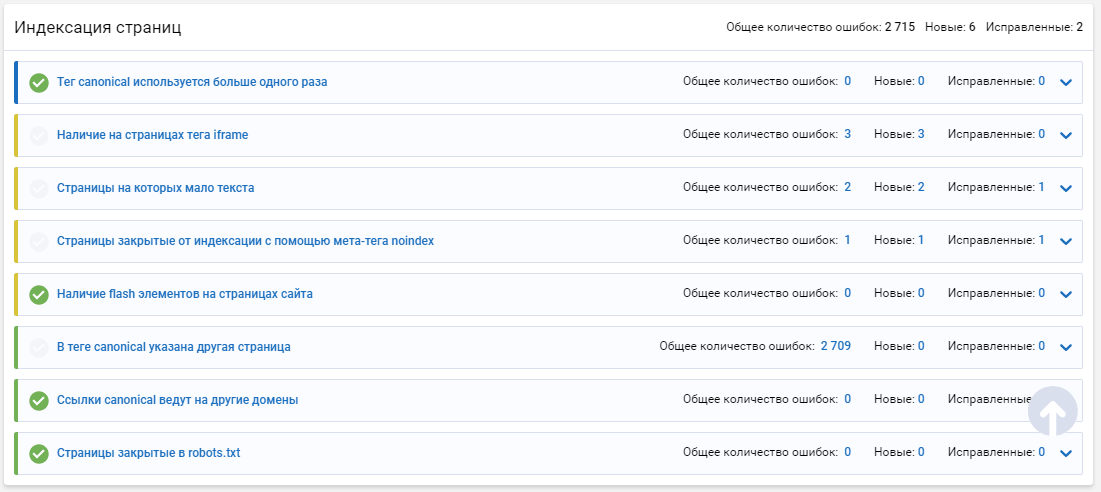
Task: Expand the iframe row with its chevron
Action: point(1066,135)
